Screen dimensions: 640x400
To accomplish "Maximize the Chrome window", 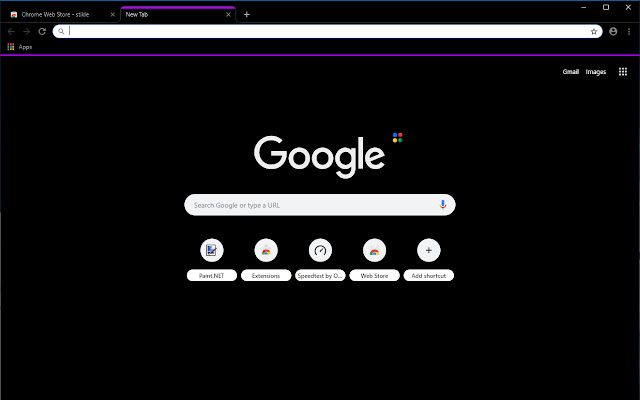I will [606, 7].
